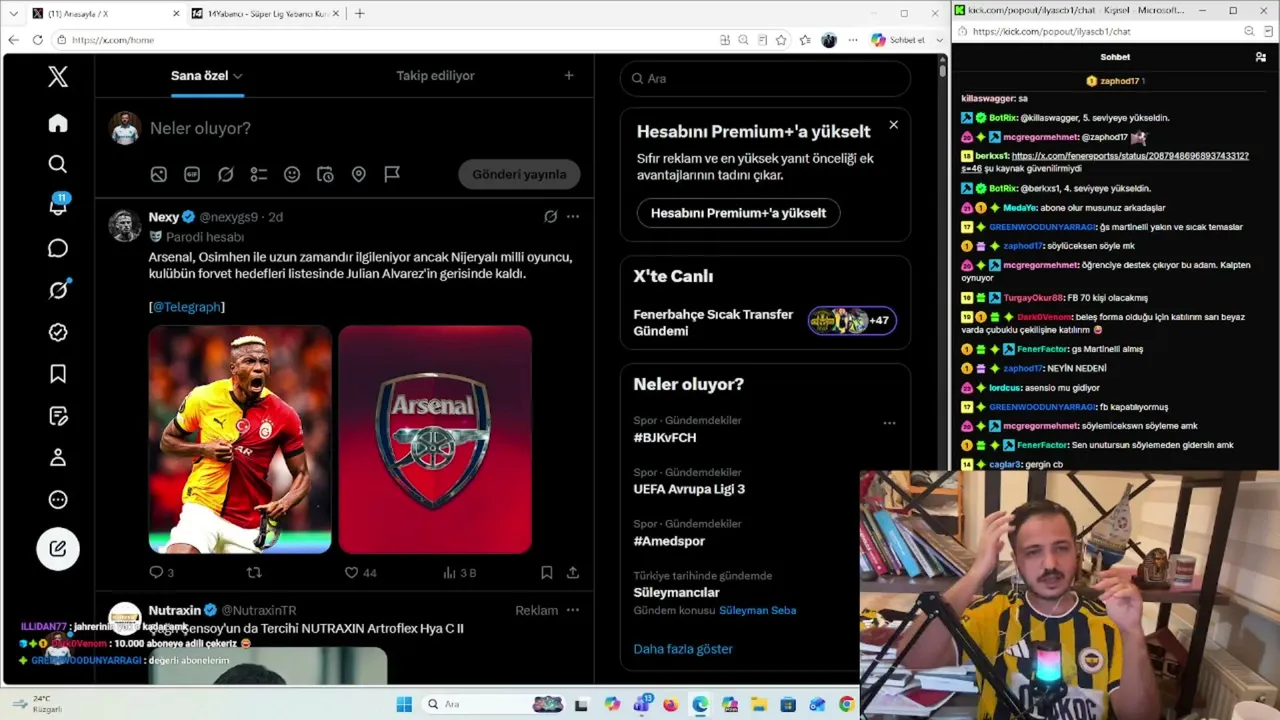
Task: Open Explore with the sidebar magnifier icon
Action: [58, 164]
